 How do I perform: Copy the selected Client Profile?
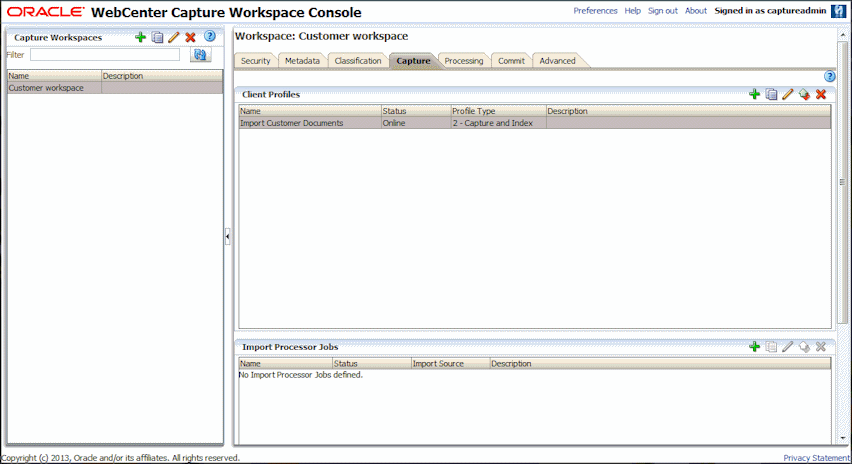tap(771, 94)
